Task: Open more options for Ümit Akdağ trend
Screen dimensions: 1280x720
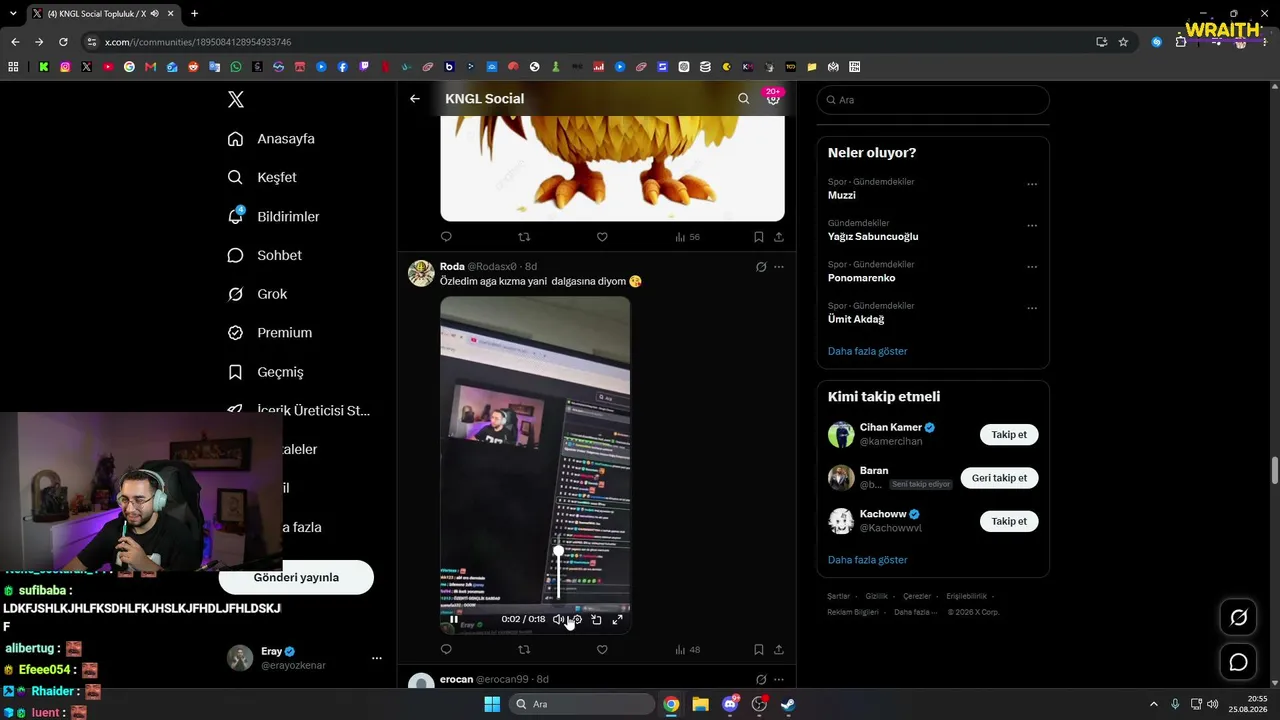Action: [1032, 308]
